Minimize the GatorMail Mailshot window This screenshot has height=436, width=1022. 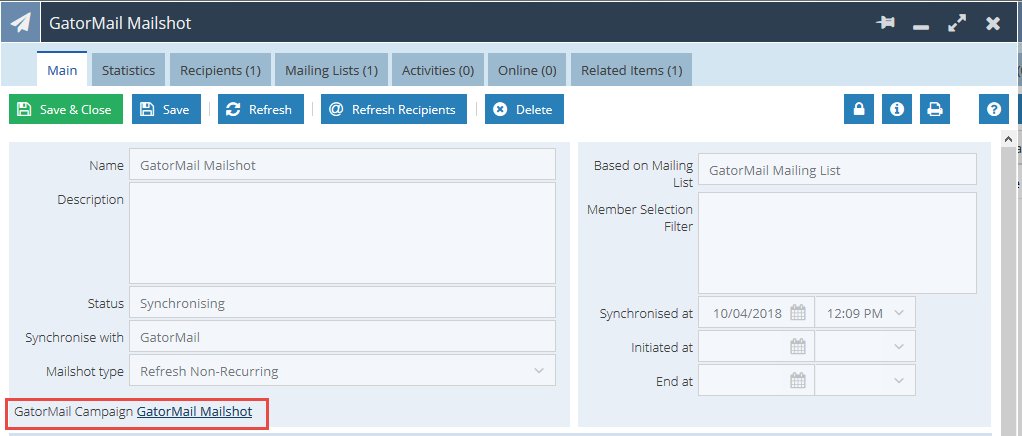[x=921, y=27]
